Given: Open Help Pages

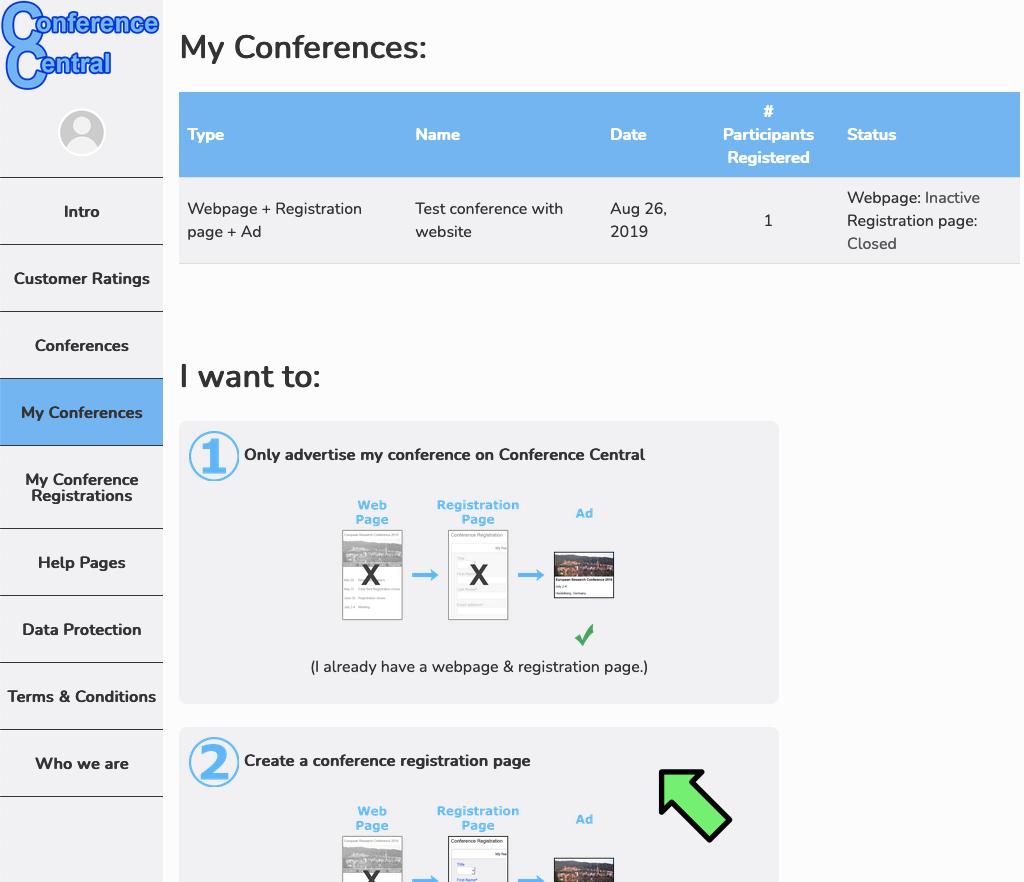Looking at the screenshot, I should click(x=82, y=563).
